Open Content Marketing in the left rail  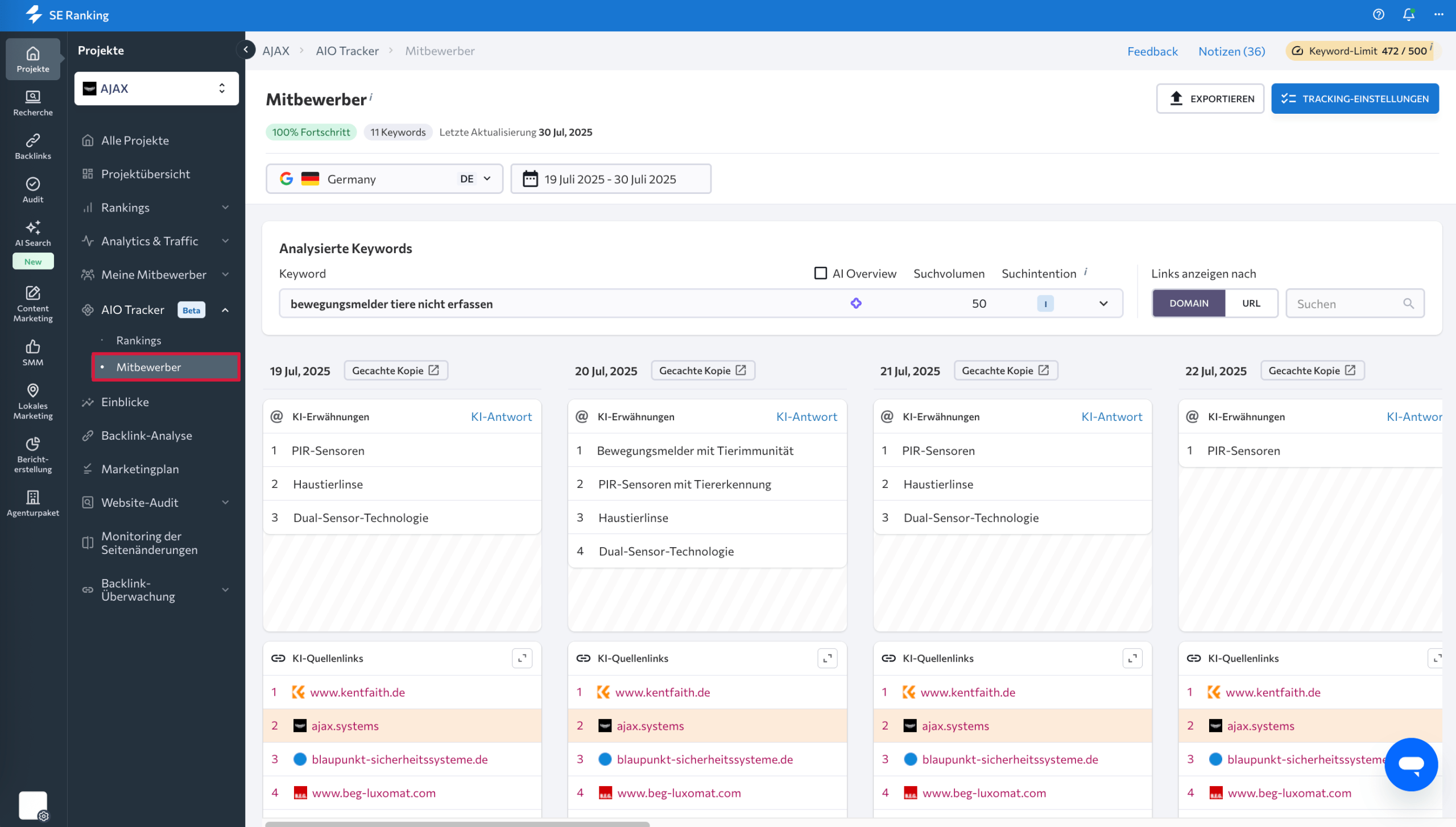(33, 304)
